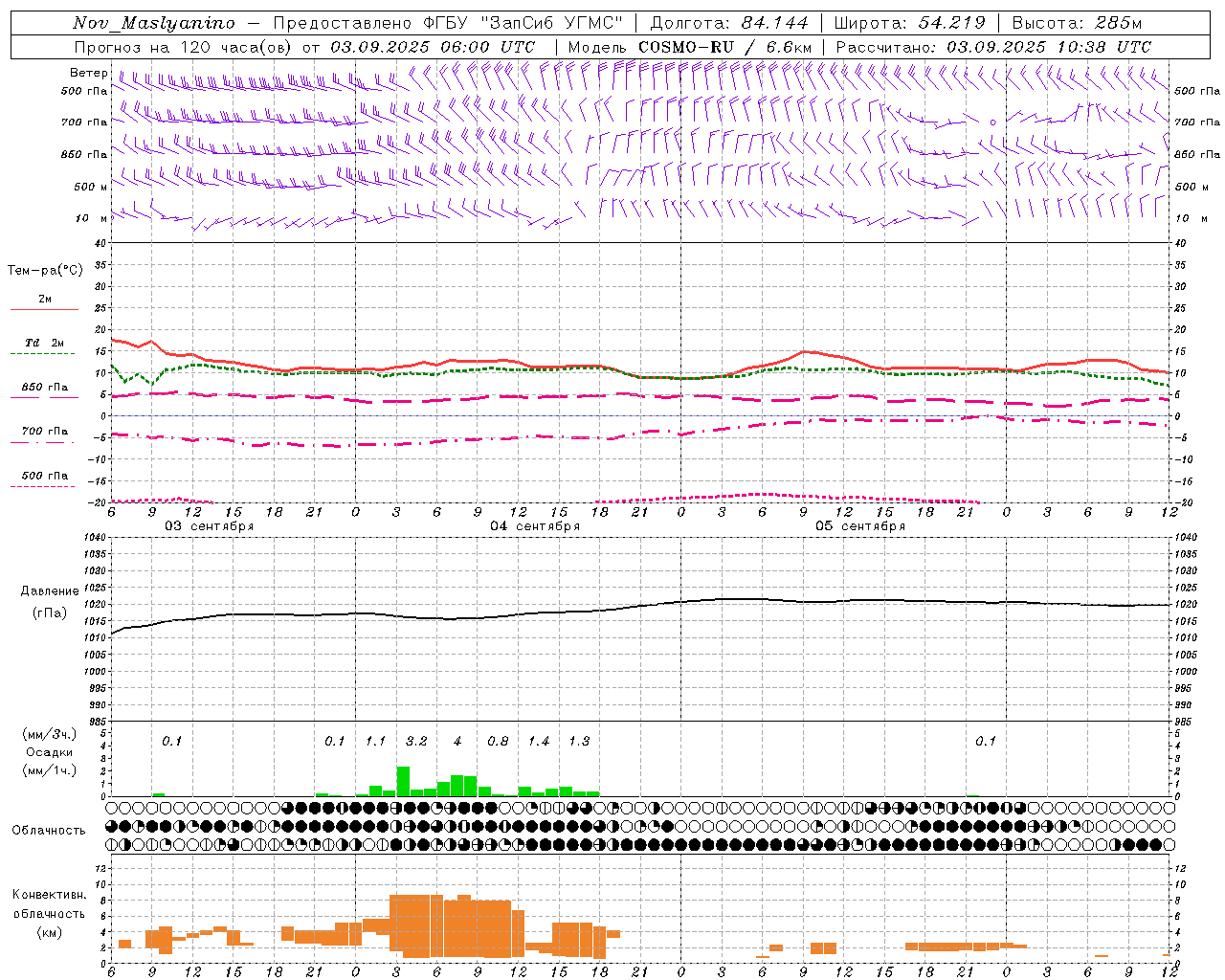Click the Облачность cloud cover label
The width and height of the screenshot is (1225, 980).
click(x=49, y=831)
